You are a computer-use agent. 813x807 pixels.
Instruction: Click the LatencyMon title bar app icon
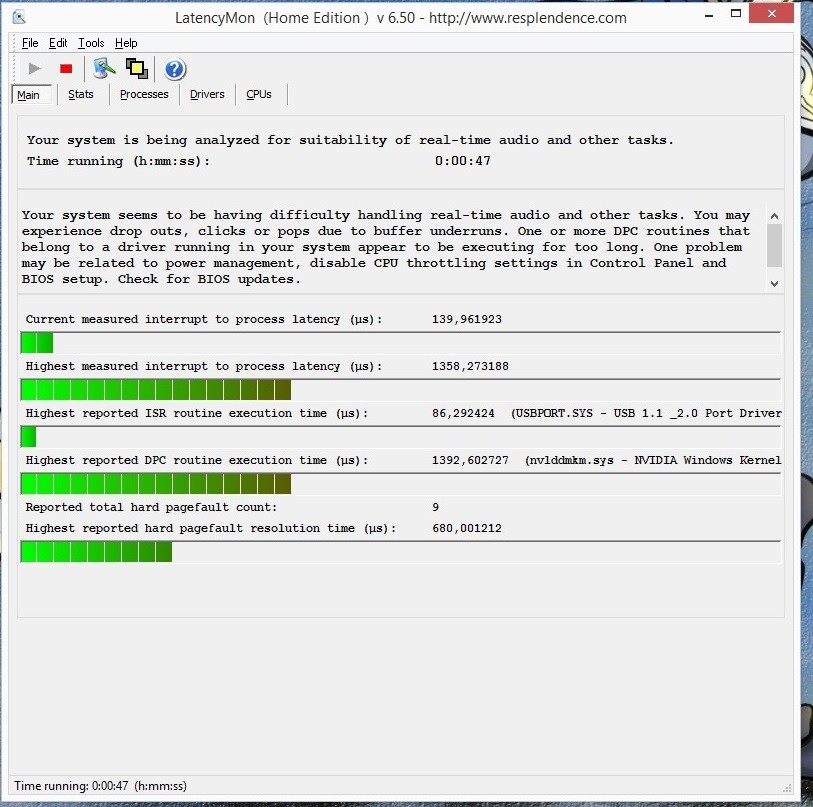point(19,18)
